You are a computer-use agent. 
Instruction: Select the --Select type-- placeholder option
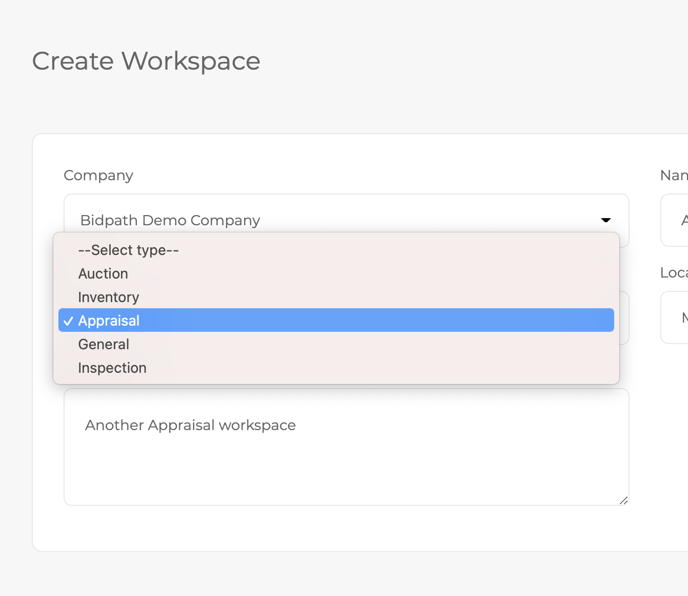[336, 250]
